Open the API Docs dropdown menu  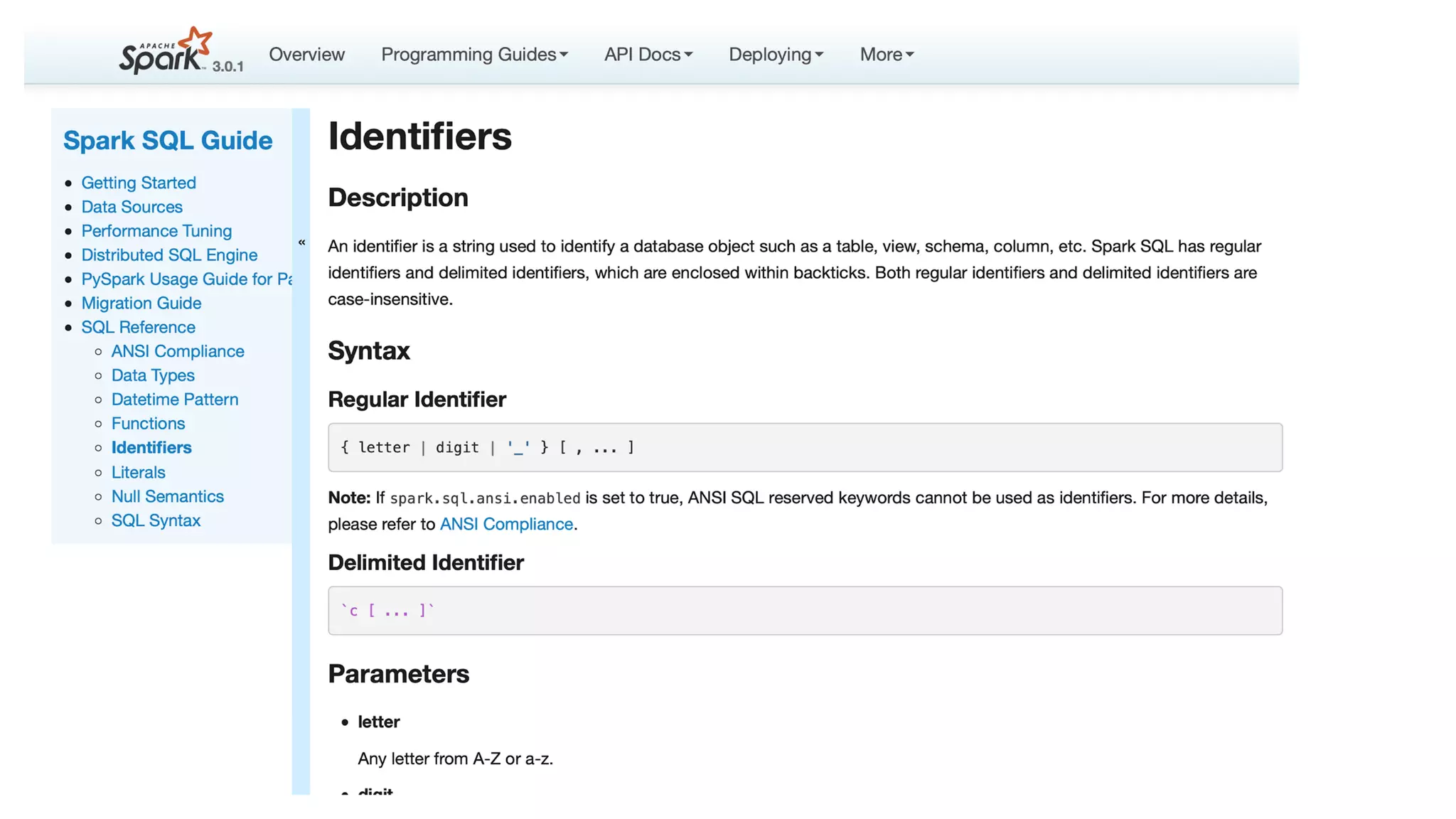(648, 55)
